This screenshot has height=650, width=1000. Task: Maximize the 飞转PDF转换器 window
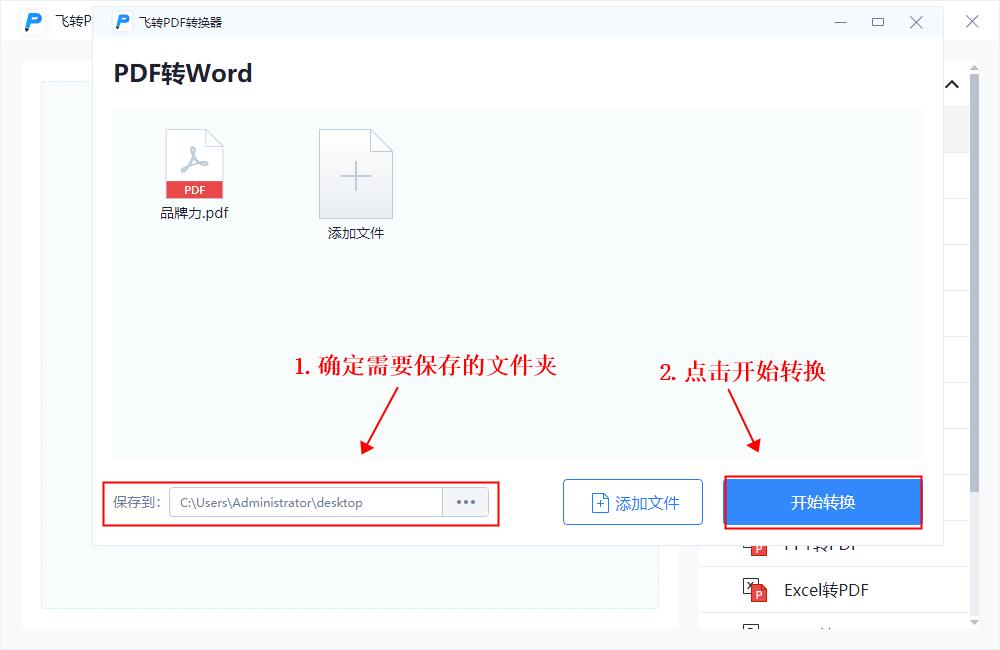(x=878, y=21)
